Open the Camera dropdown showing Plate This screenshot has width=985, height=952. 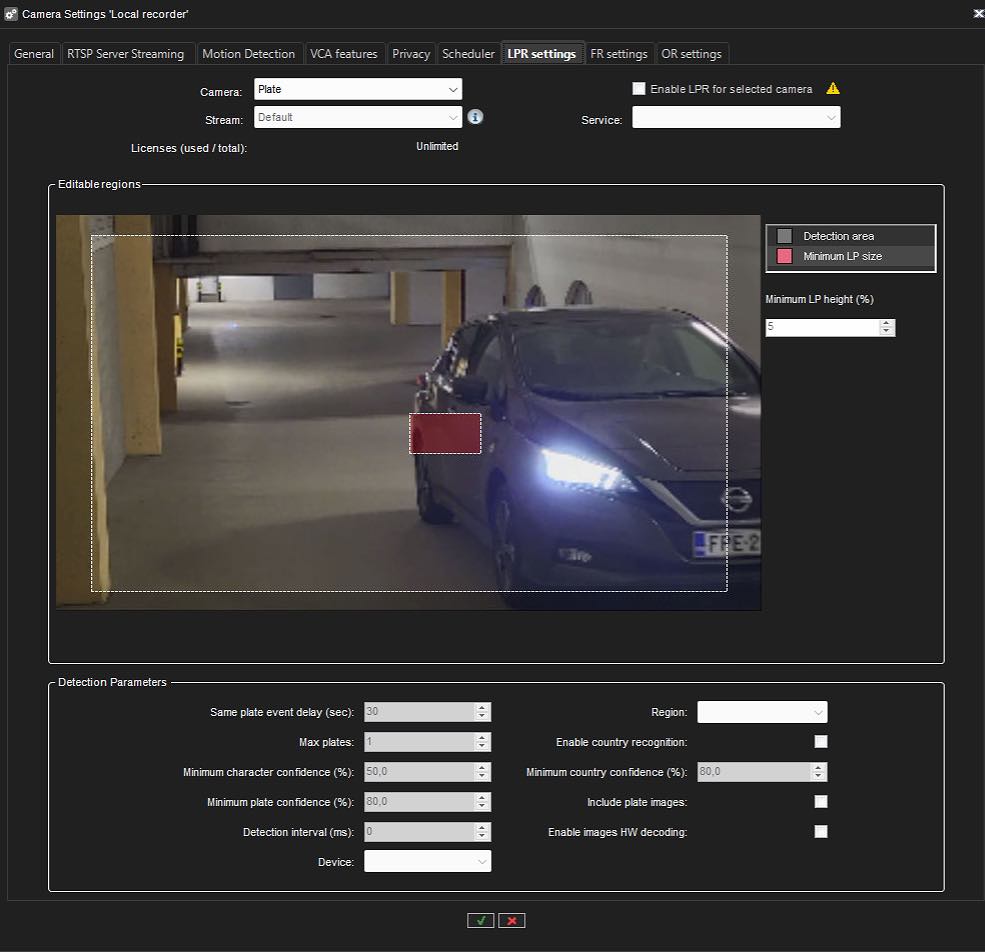point(358,89)
